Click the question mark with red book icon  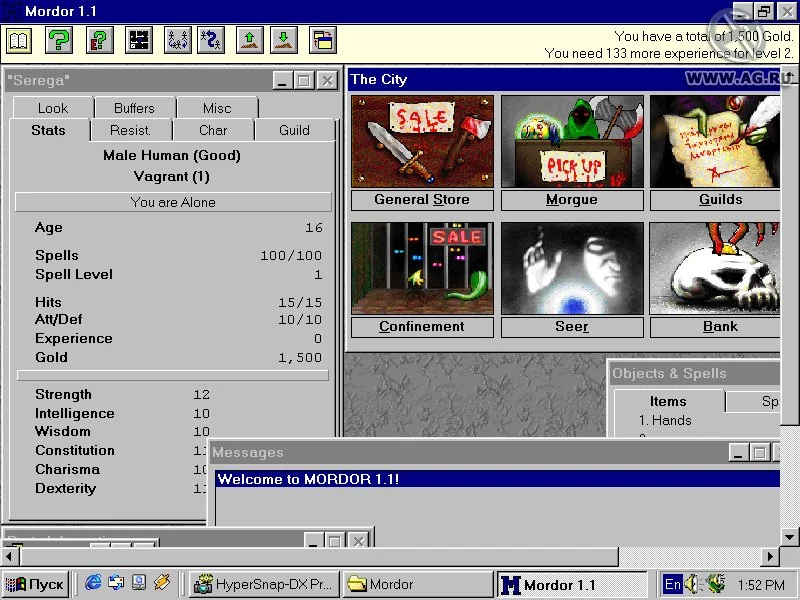click(x=99, y=40)
